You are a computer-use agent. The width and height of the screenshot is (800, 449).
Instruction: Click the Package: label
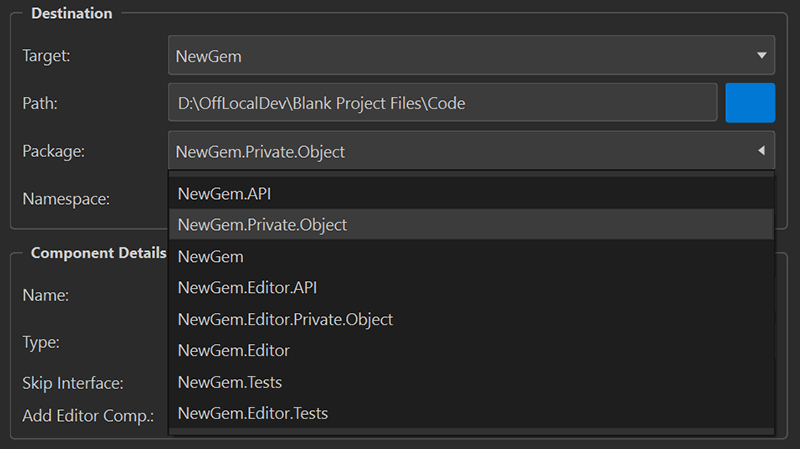(x=54, y=152)
